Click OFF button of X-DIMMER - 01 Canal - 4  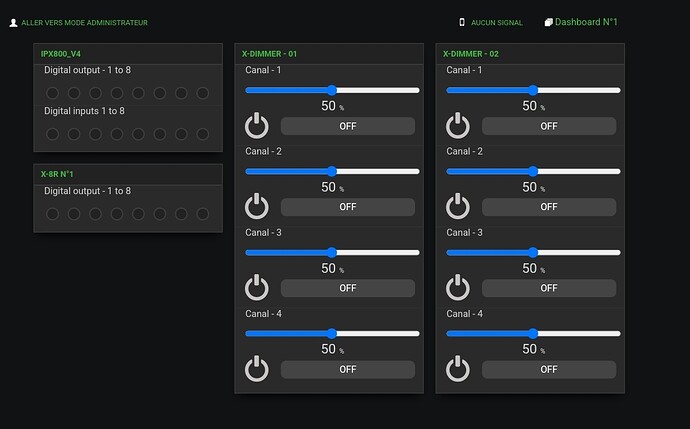(348, 370)
